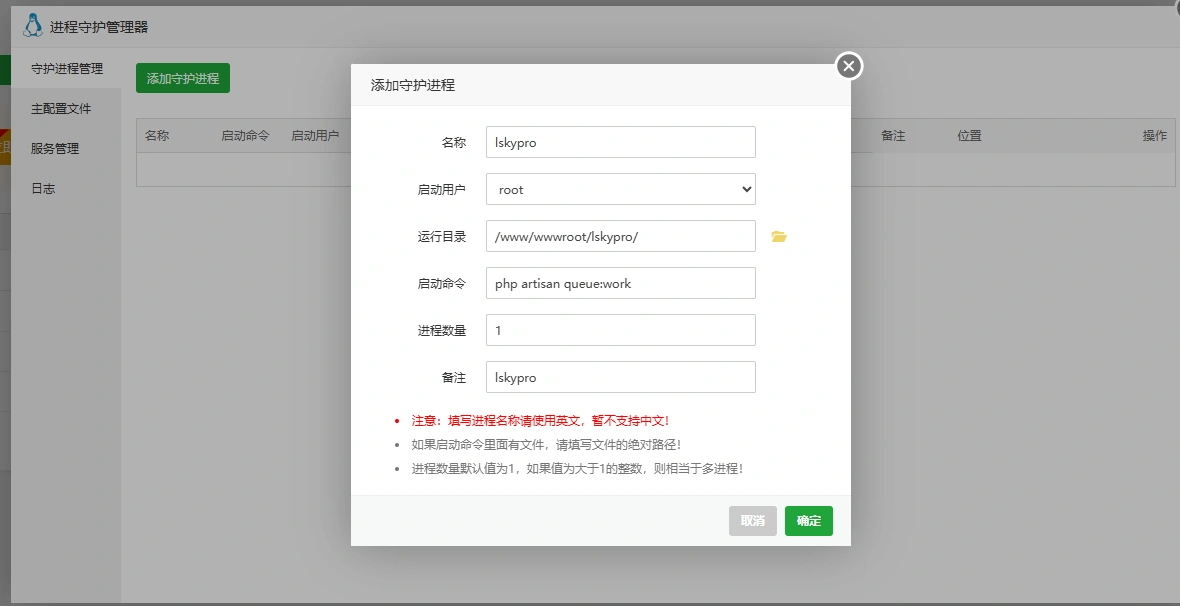This screenshot has height=606, width=1180.
Task: Click the 备注 input field in dialog
Action: coord(621,377)
